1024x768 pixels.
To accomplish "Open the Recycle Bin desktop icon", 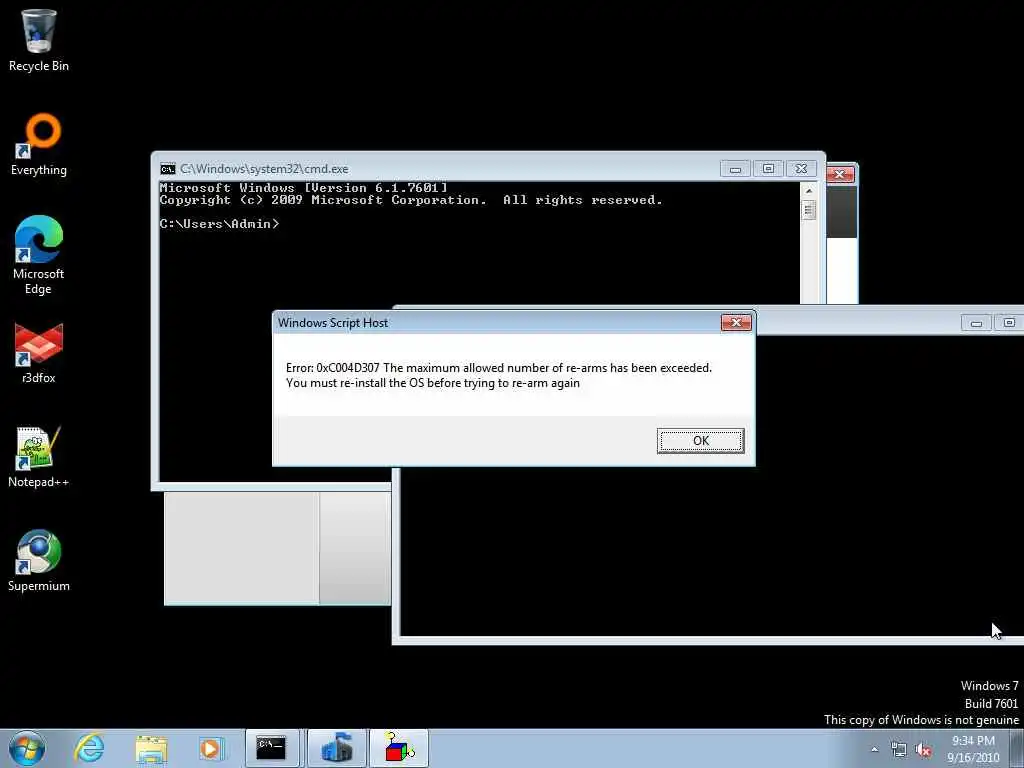I will pyautogui.click(x=39, y=40).
